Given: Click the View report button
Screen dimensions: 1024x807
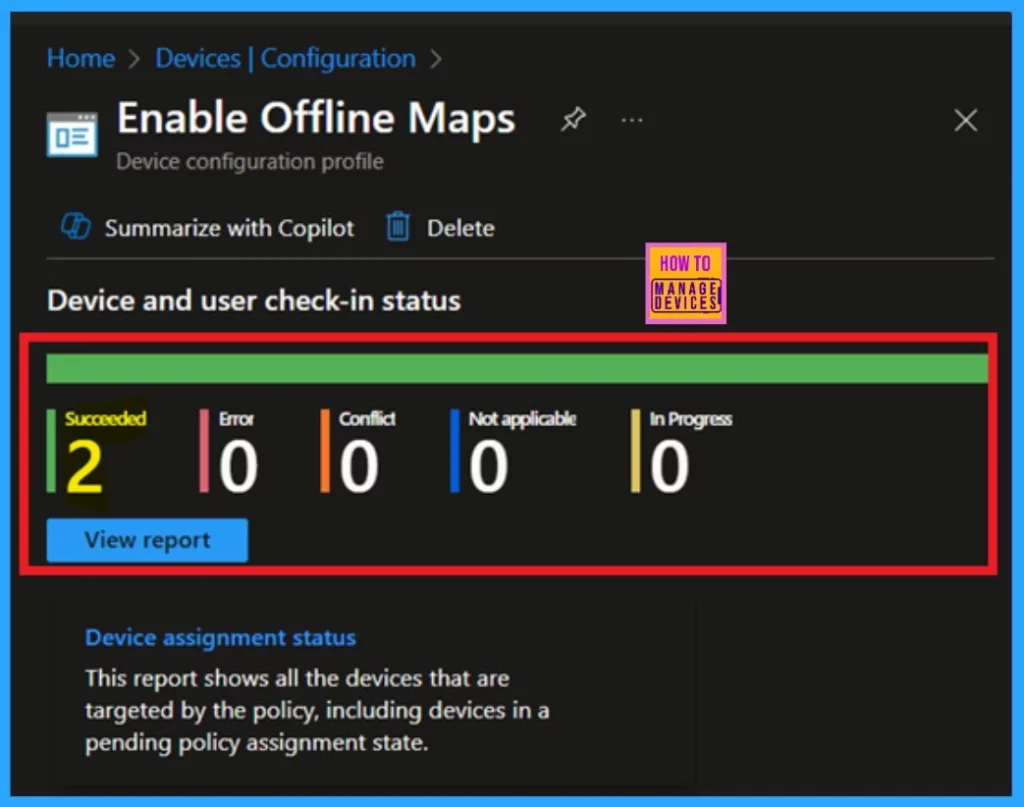Looking at the screenshot, I should point(148,540).
